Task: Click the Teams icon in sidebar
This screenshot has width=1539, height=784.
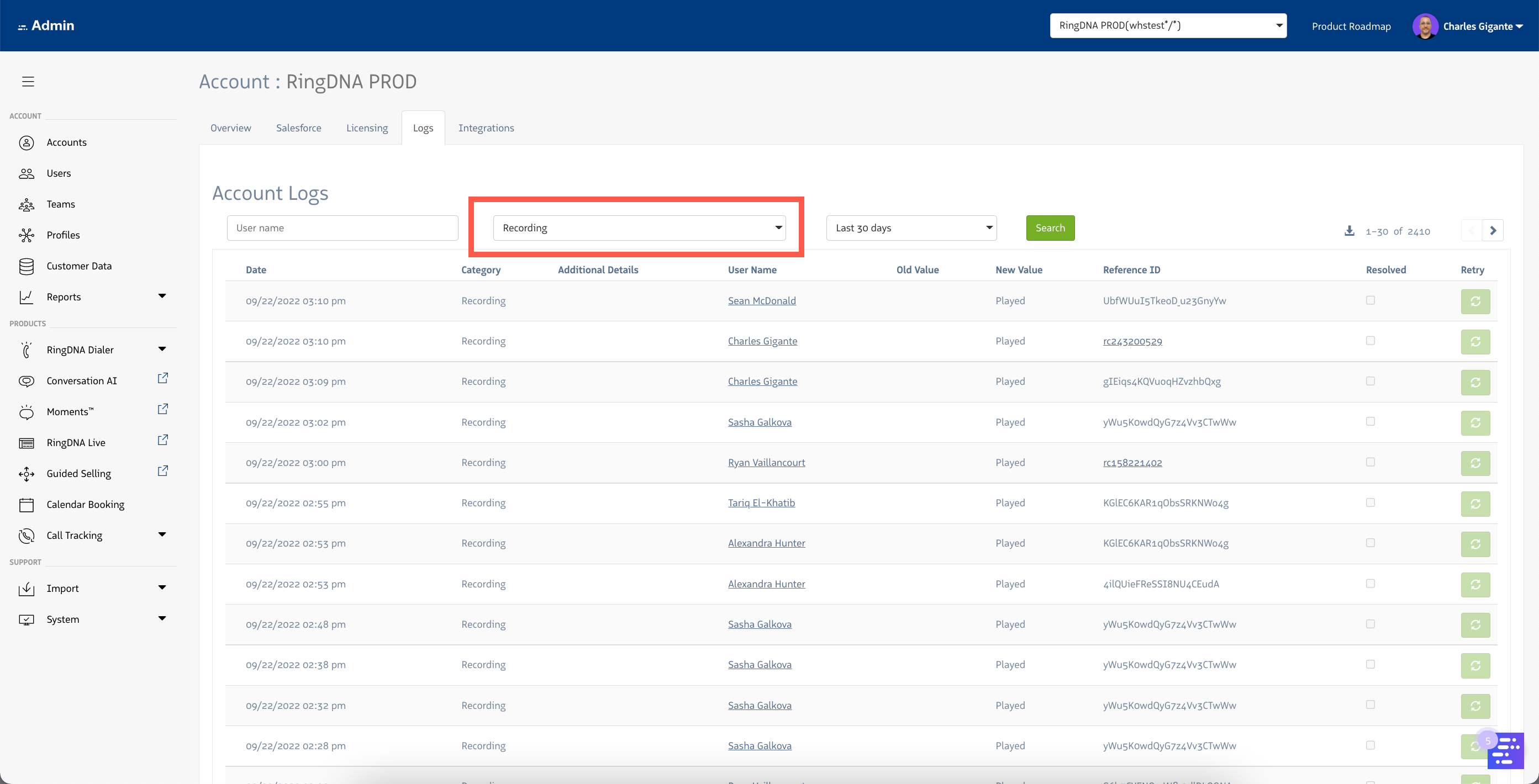Action: point(27,204)
